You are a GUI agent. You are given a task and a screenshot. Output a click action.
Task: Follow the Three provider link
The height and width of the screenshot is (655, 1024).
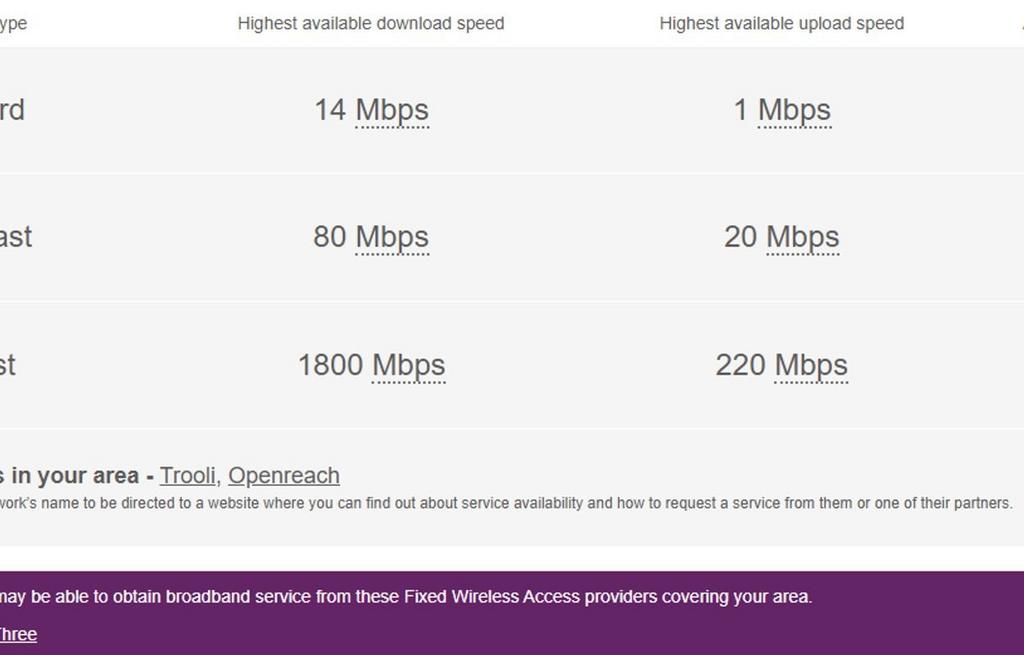coord(17,634)
